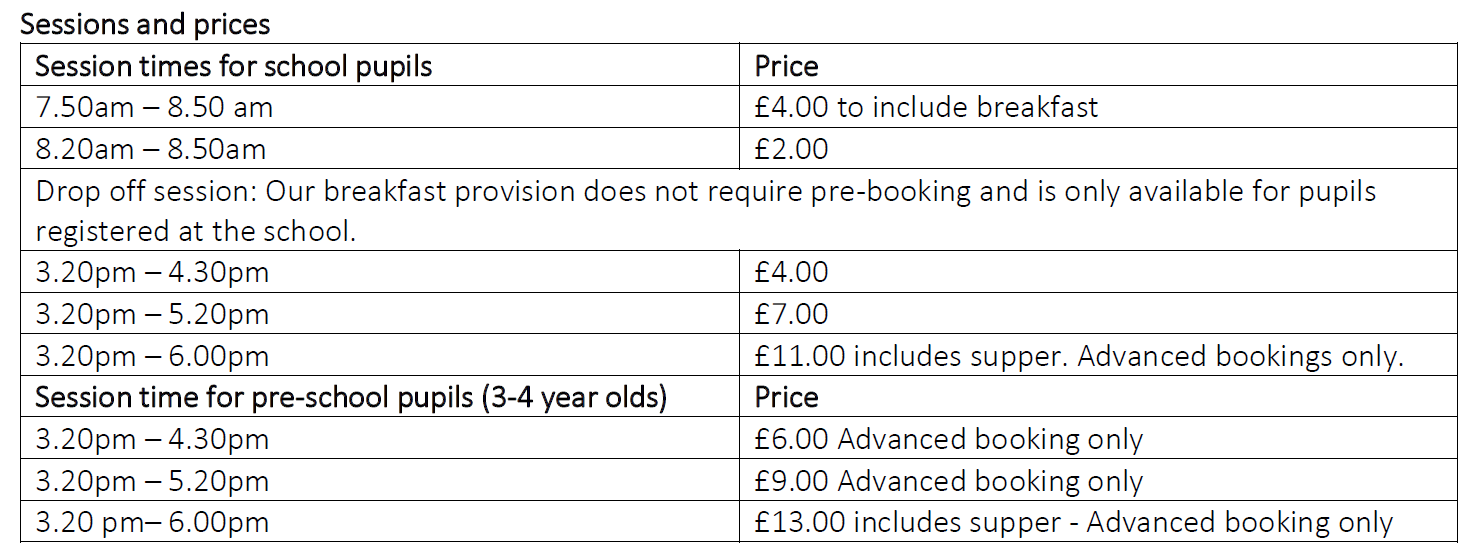Select school pupils '3.20pm – 4.30pm' session cell
The height and width of the screenshot is (556, 1473).
(x=379, y=272)
